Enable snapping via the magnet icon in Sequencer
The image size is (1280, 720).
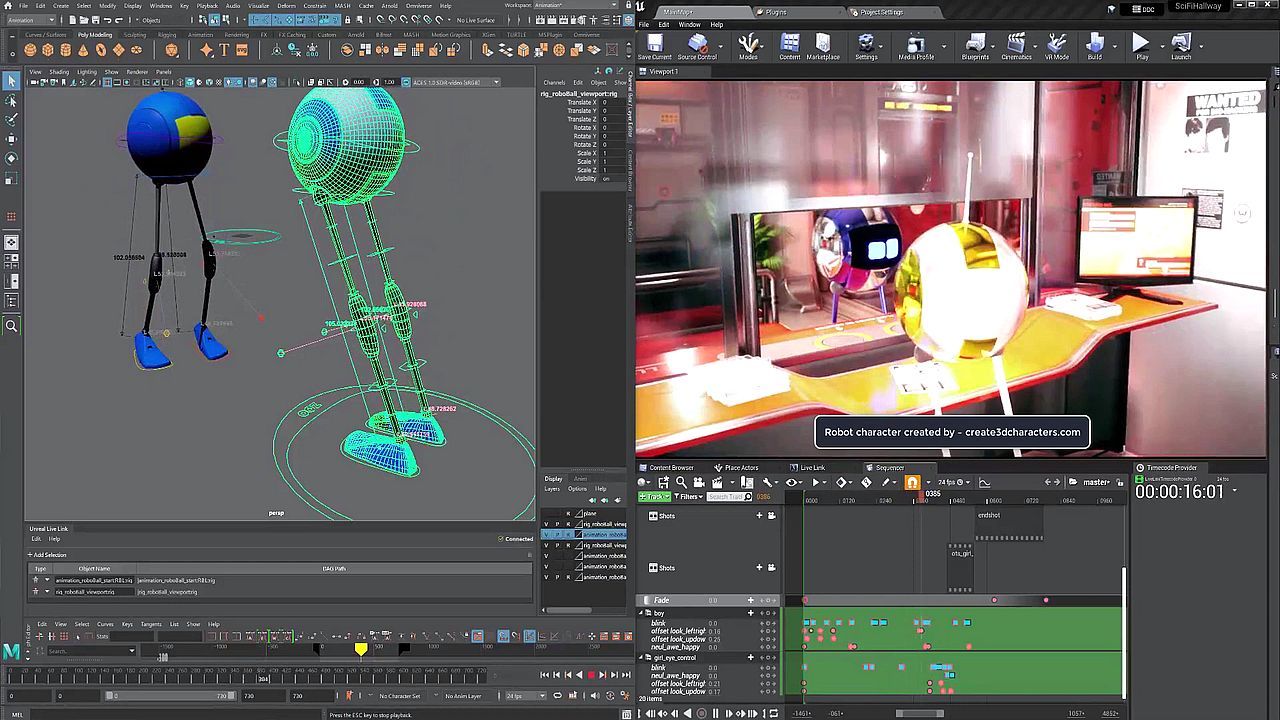pyautogui.click(x=911, y=481)
